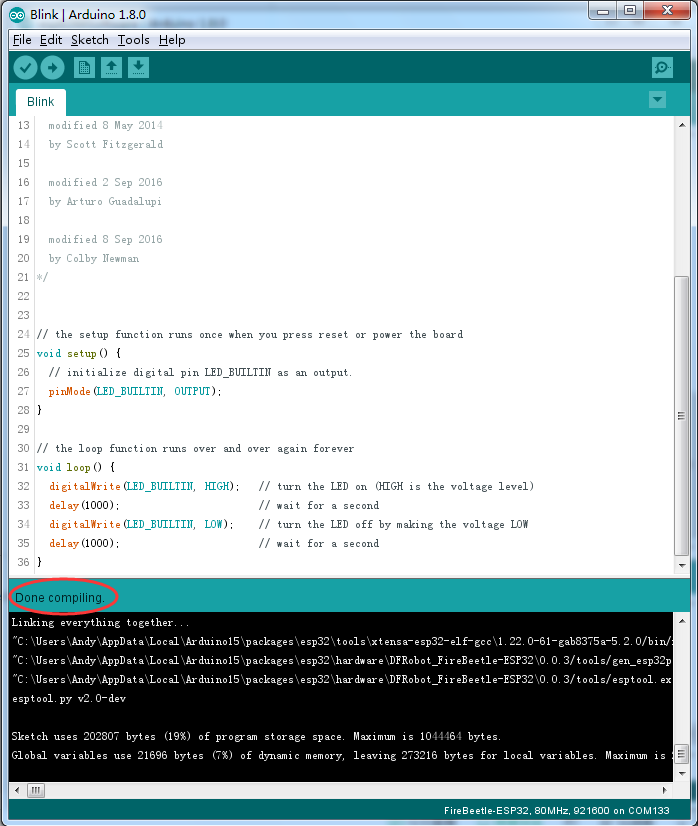This screenshot has width=698, height=826.
Task: Click console path with 'xtensa-esp32-elf-gcc'
Action: click(x=342, y=642)
